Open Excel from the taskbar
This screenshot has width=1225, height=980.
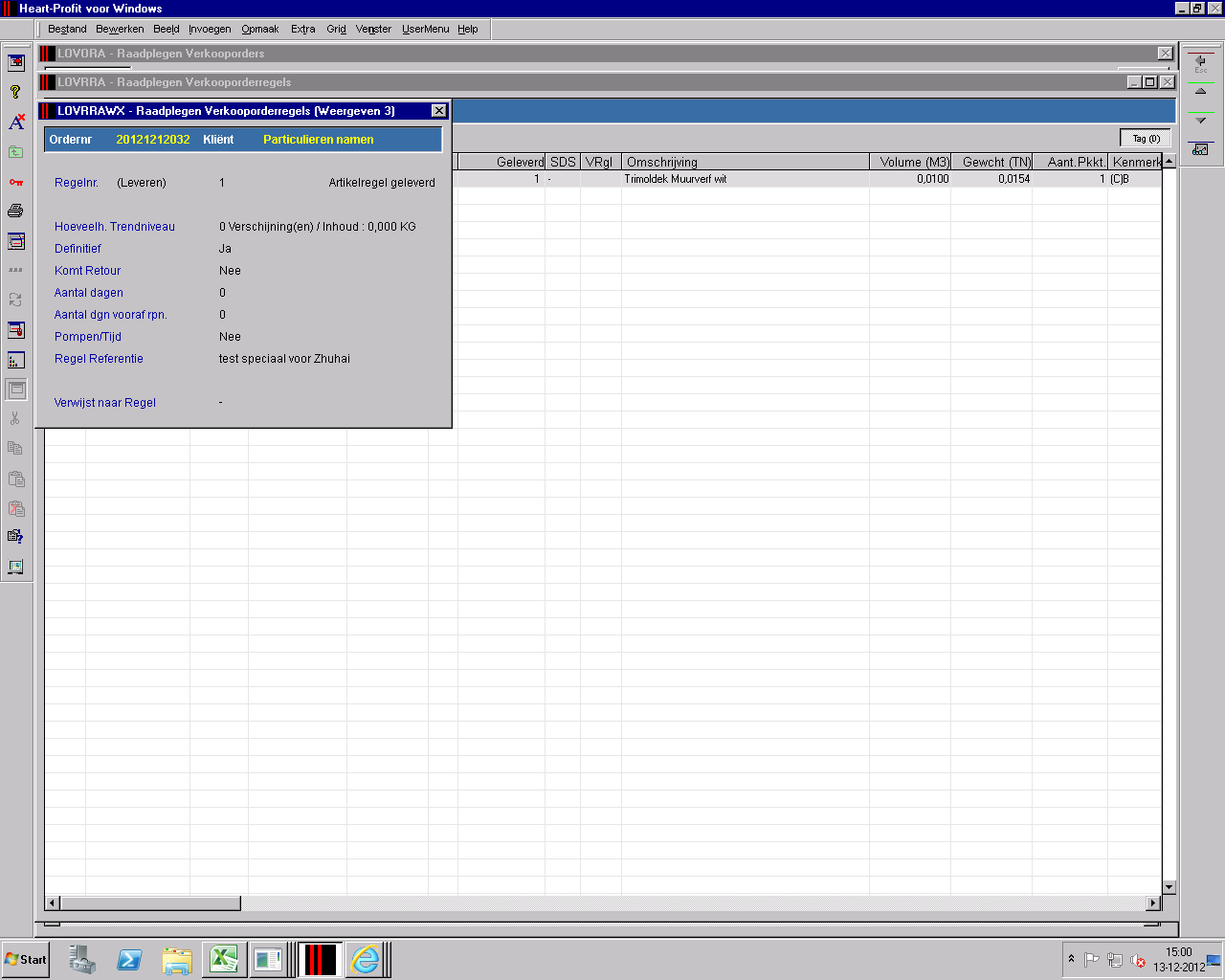point(223,959)
